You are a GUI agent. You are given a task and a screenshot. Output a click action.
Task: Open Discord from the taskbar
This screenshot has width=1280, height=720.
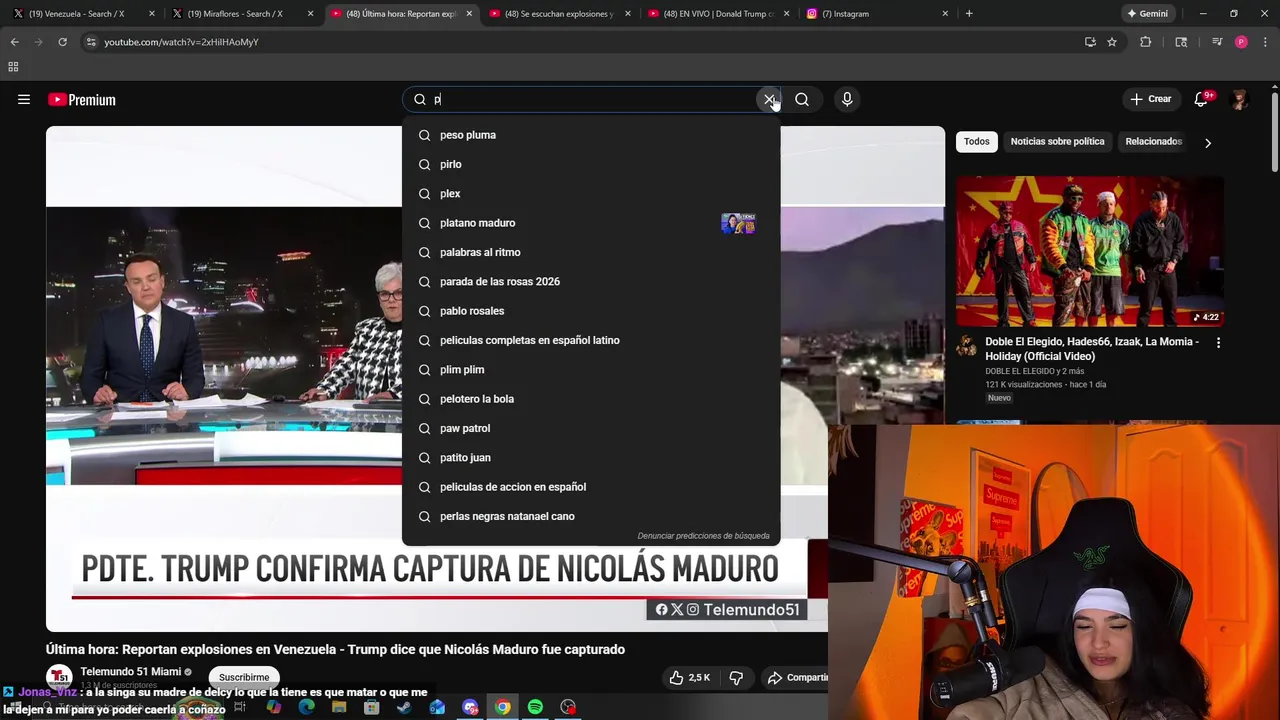470,707
